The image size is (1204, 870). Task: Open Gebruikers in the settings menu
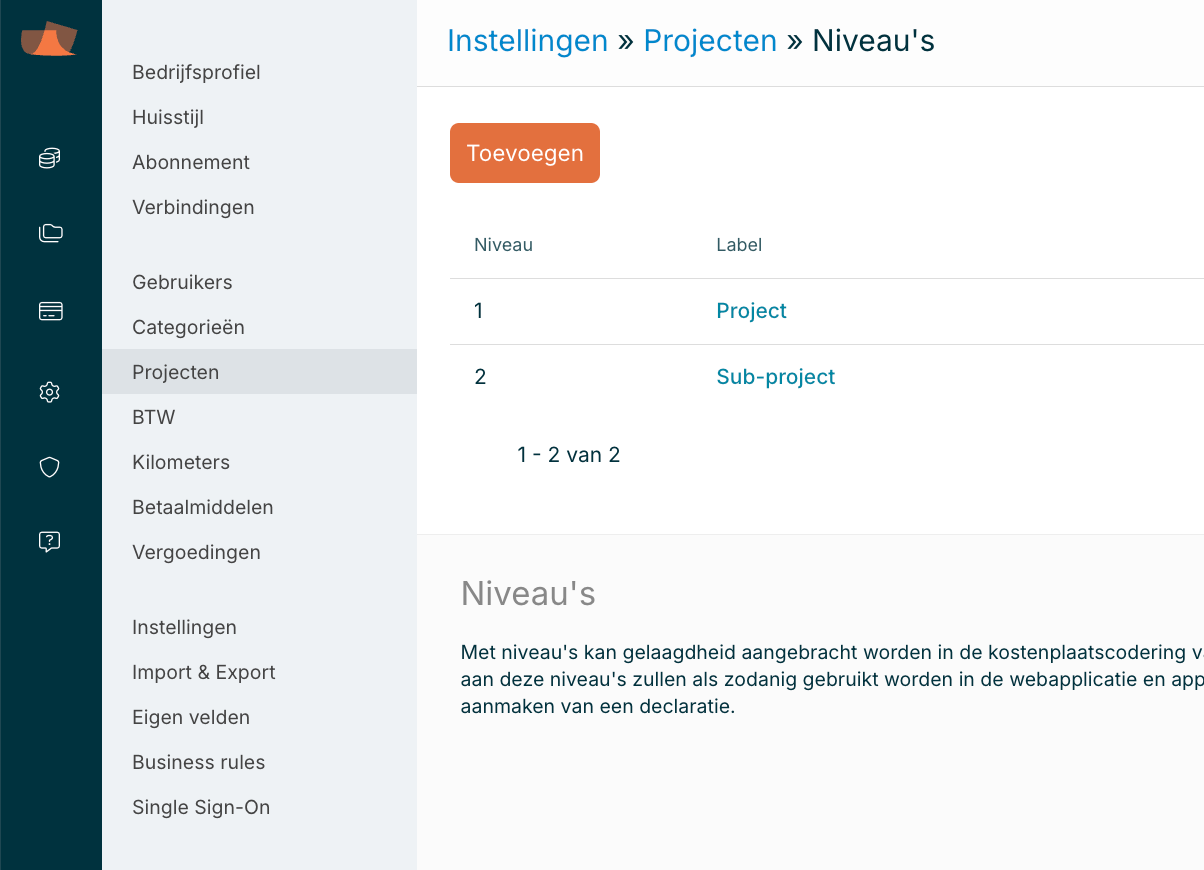182,282
